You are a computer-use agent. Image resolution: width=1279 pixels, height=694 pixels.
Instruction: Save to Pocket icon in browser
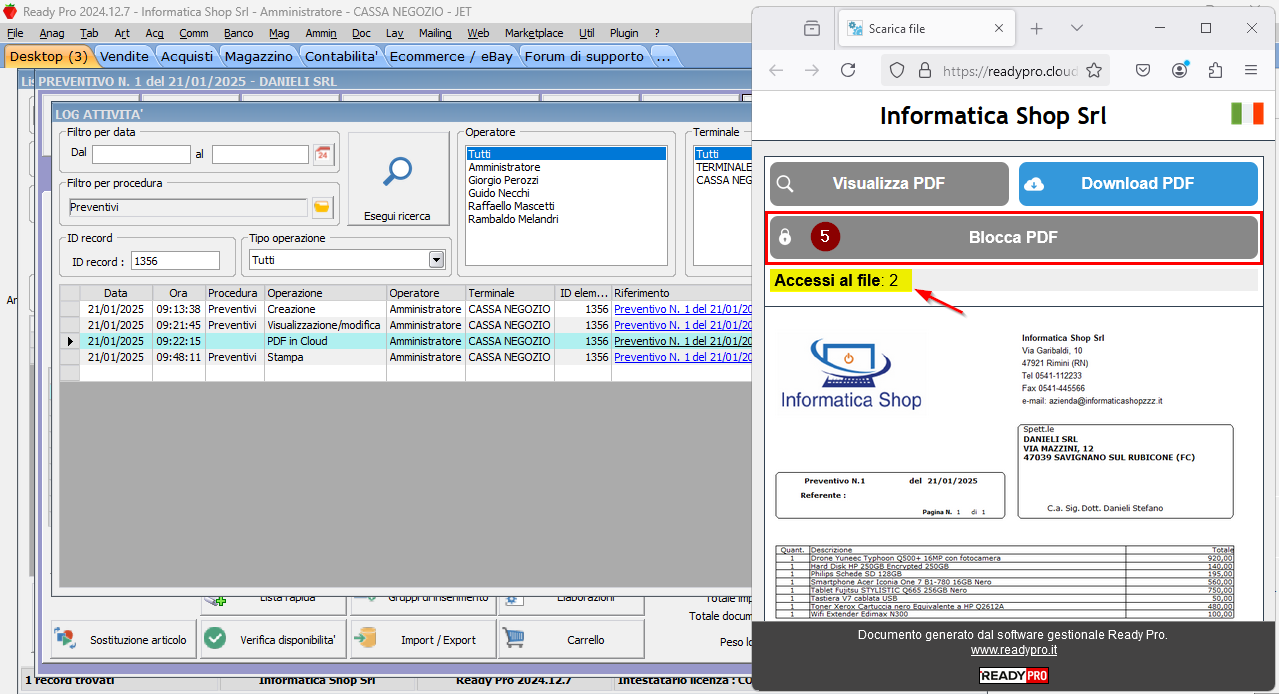(x=1144, y=70)
